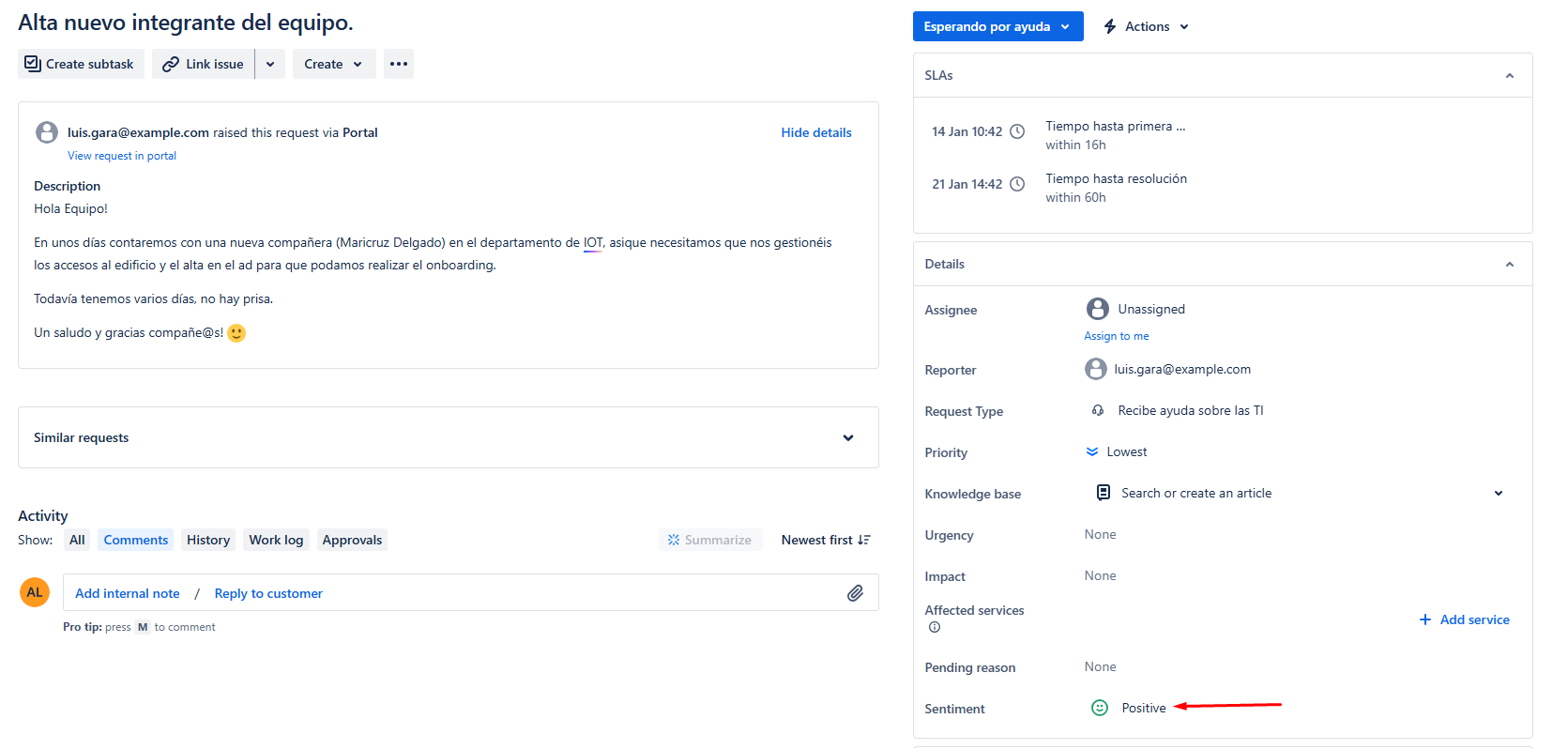Click the Assign to me link
The image size is (1568, 749).
[1116, 336]
